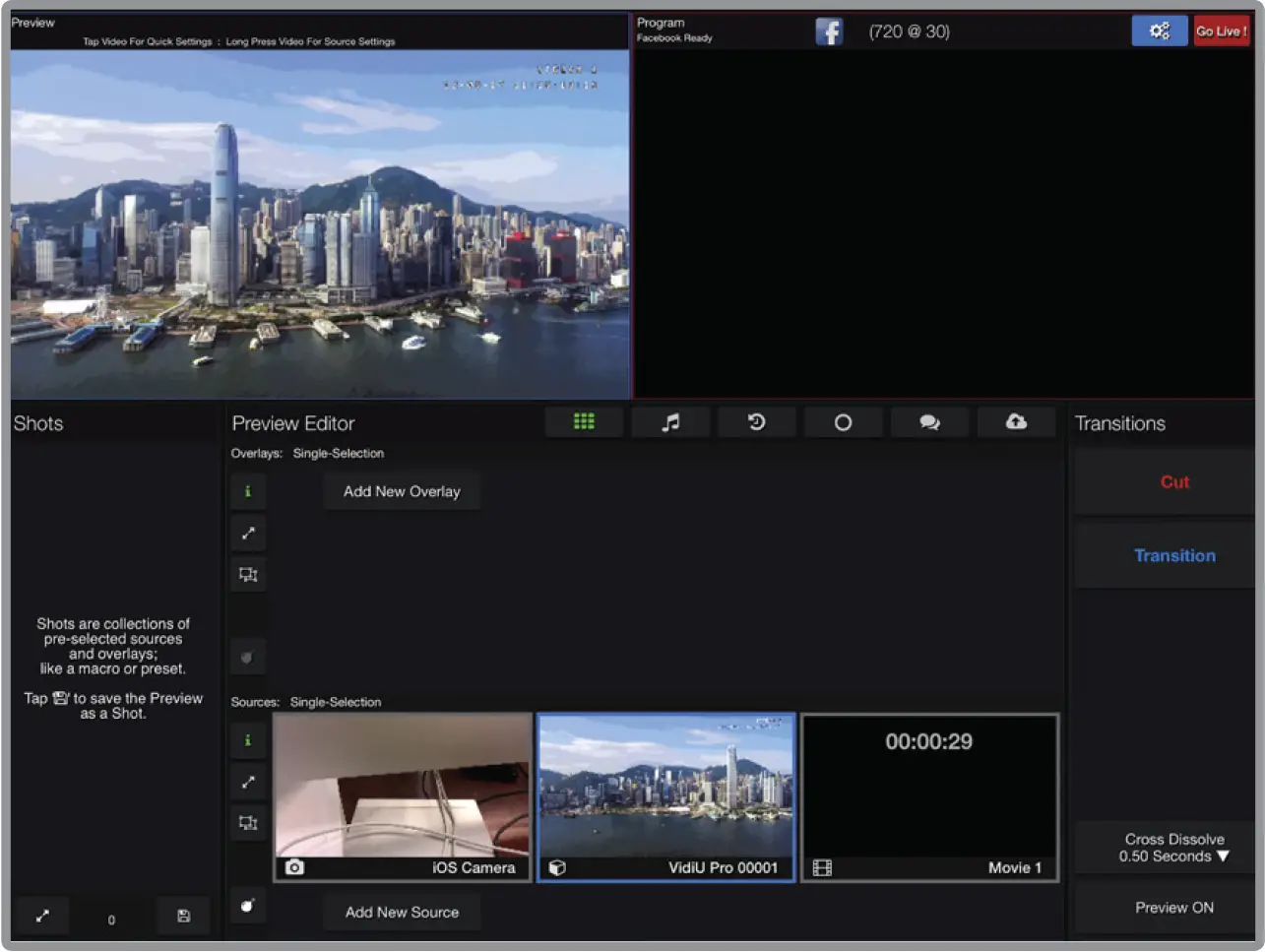
Task: Enable Preview ON in the Transitions panel
Action: [x=1174, y=907]
